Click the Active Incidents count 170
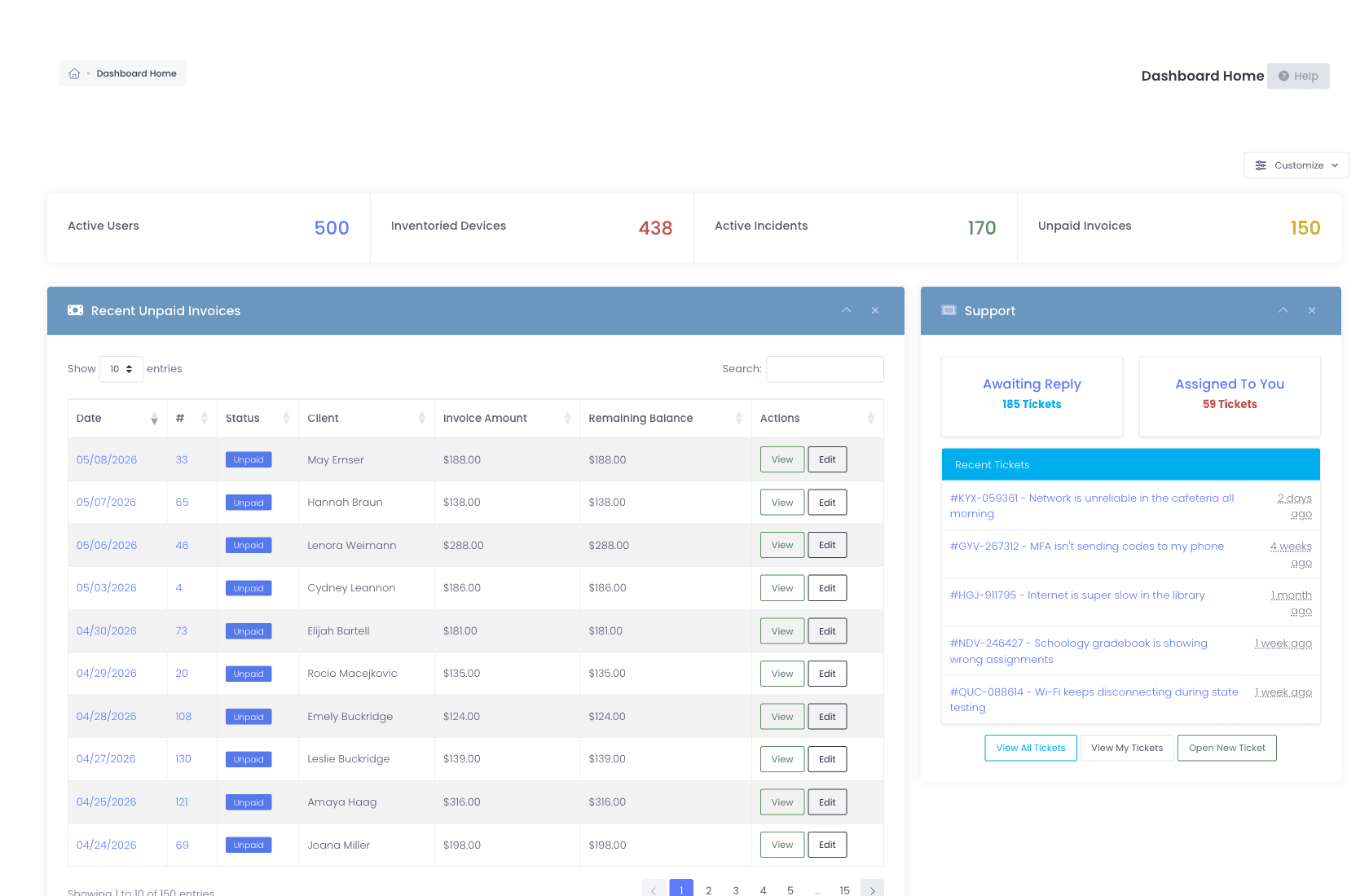This screenshot has width=1369, height=896. 982,228
